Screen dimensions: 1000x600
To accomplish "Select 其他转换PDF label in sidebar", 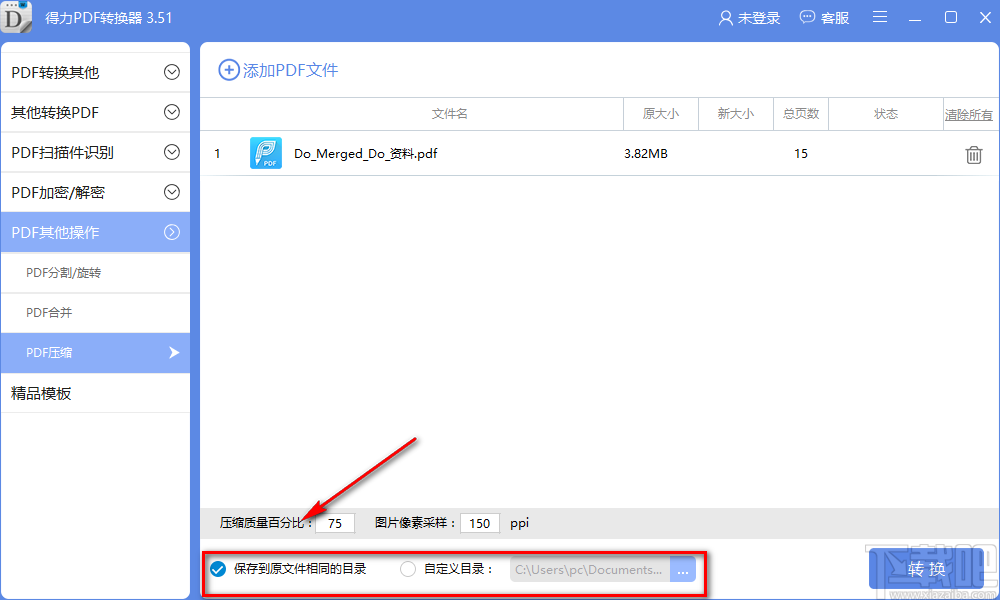I will coord(55,113).
